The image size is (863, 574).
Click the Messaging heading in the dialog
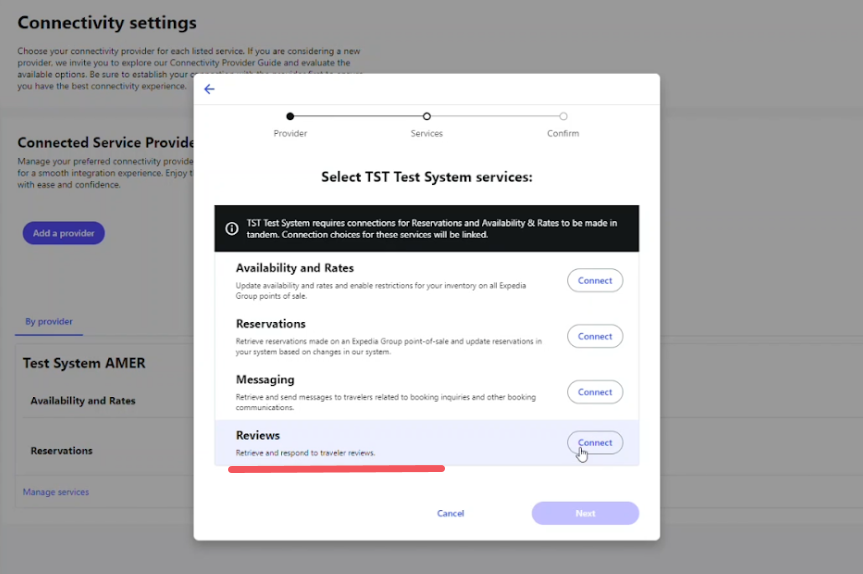pos(265,380)
